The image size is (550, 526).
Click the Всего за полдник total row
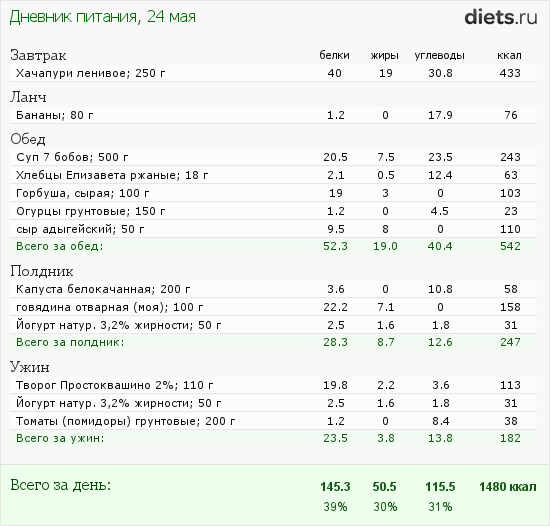tap(273, 342)
